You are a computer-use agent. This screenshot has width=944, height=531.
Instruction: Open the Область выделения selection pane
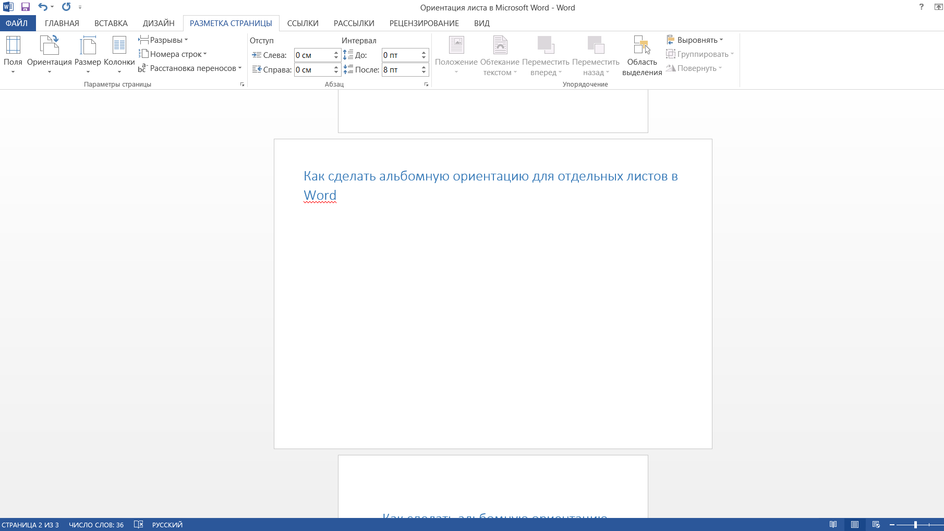click(x=642, y=55)
